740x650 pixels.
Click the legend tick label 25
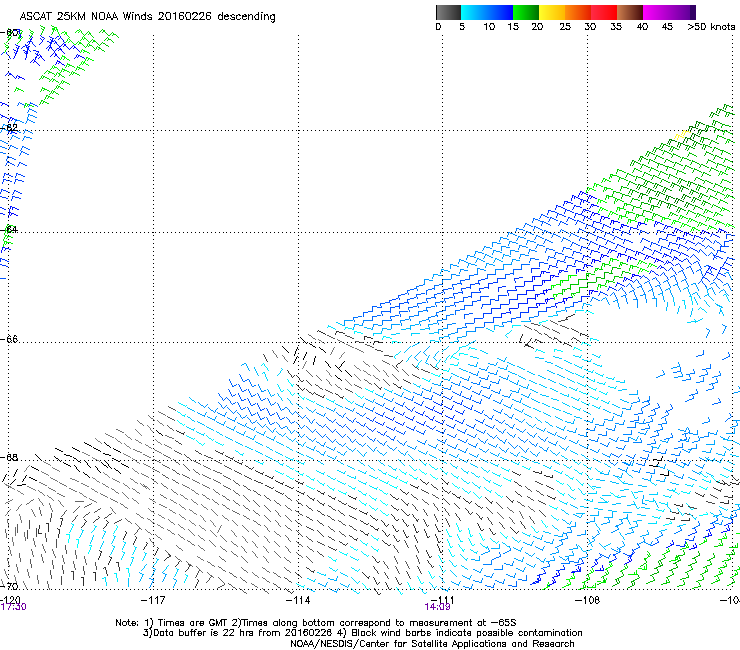(565, 27)
